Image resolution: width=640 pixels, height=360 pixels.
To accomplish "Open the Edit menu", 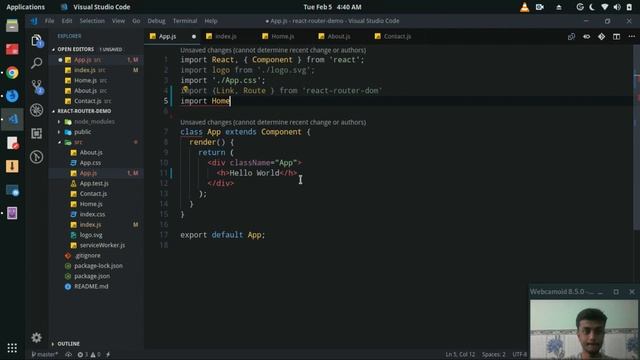I will pos(67,21).
